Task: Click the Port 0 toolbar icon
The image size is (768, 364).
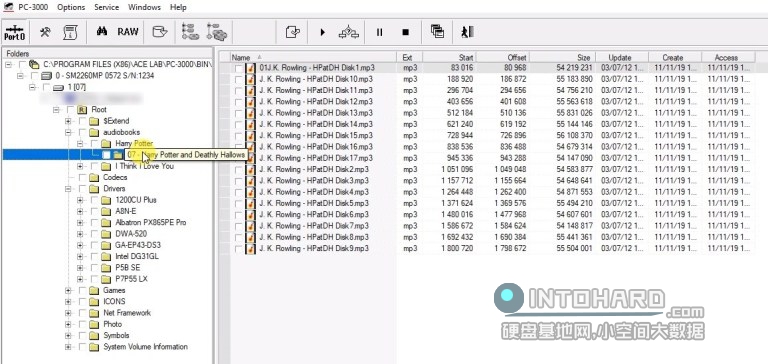Action: pyautogui.click(x=15, y=32)
